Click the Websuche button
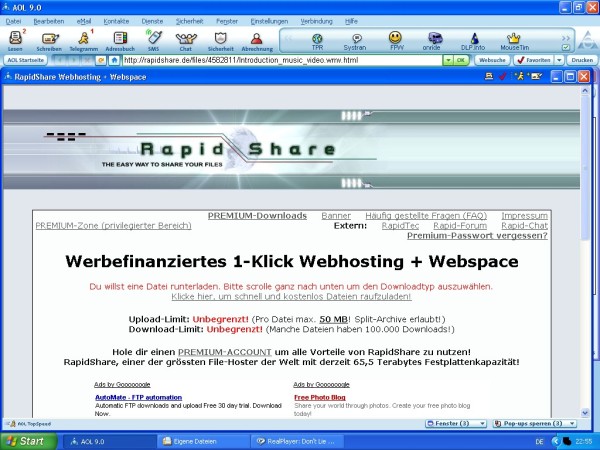600x450 pixels. click(x=492, y=60)
